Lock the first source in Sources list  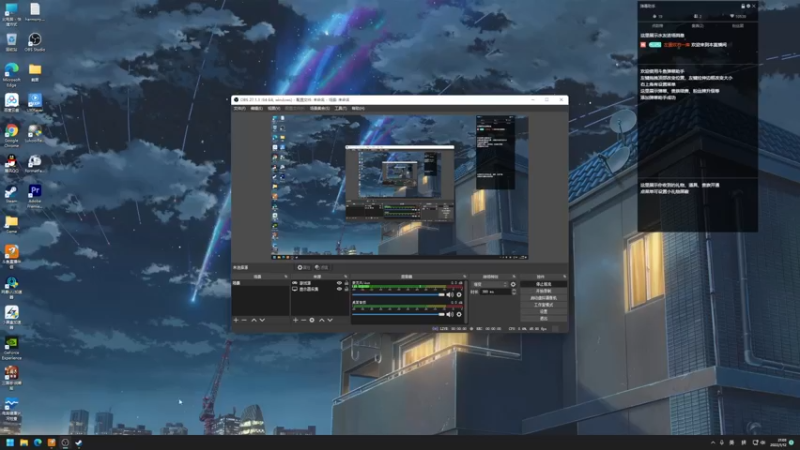pyautogui.click(x=346, y=283)
